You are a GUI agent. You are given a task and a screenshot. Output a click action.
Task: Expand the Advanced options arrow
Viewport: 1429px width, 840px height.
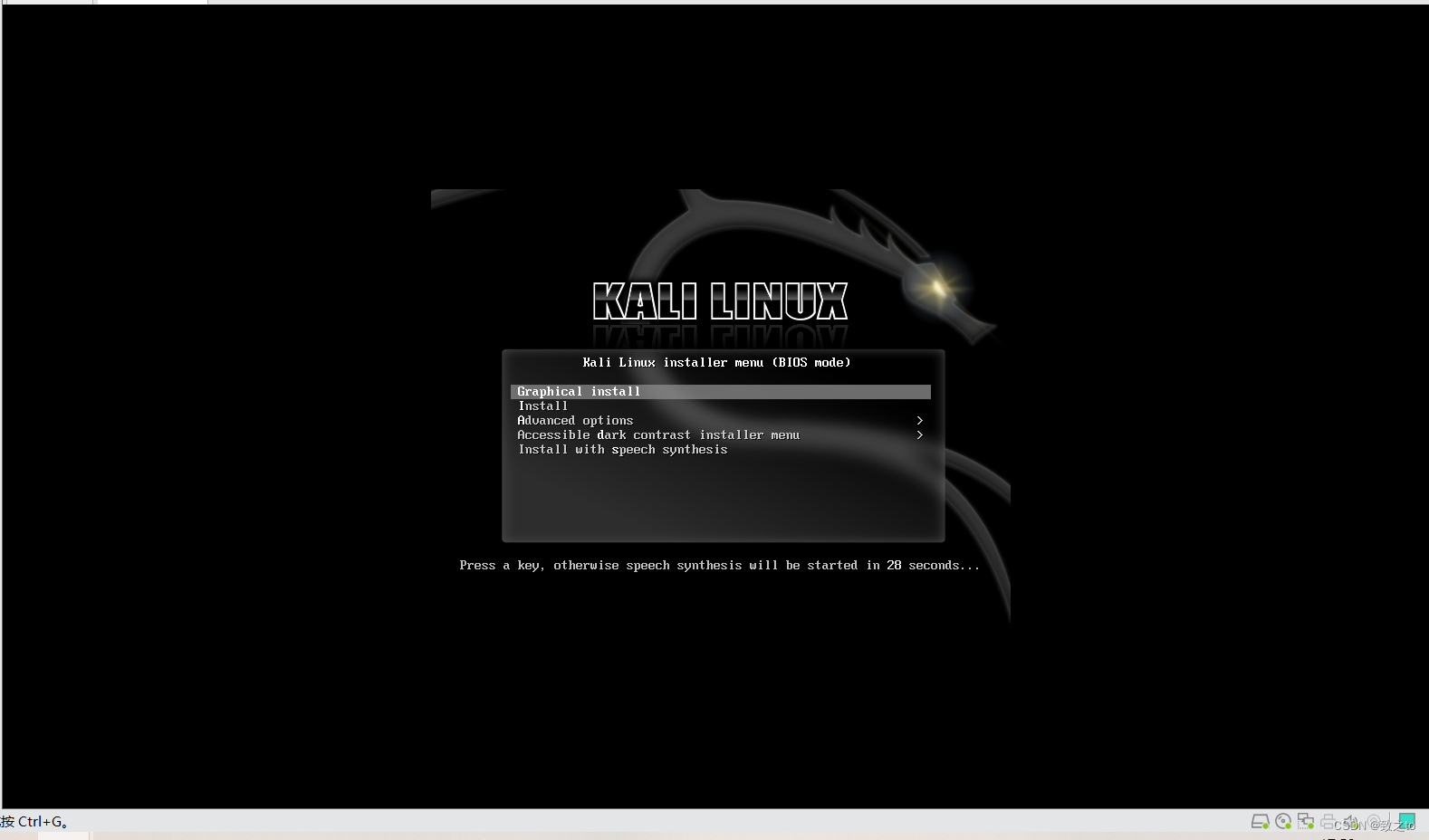pos(919,421)
